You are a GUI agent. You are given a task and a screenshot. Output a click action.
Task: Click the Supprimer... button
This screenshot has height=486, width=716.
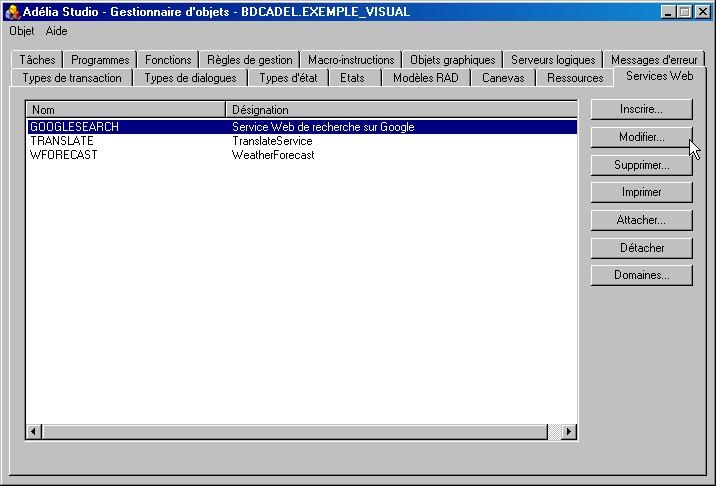642,165
